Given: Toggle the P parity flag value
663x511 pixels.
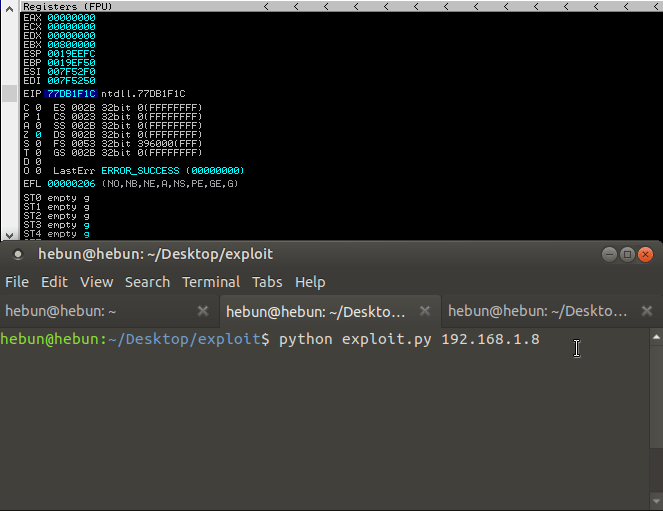Looking at the screenshot, I should coord(38,117).
